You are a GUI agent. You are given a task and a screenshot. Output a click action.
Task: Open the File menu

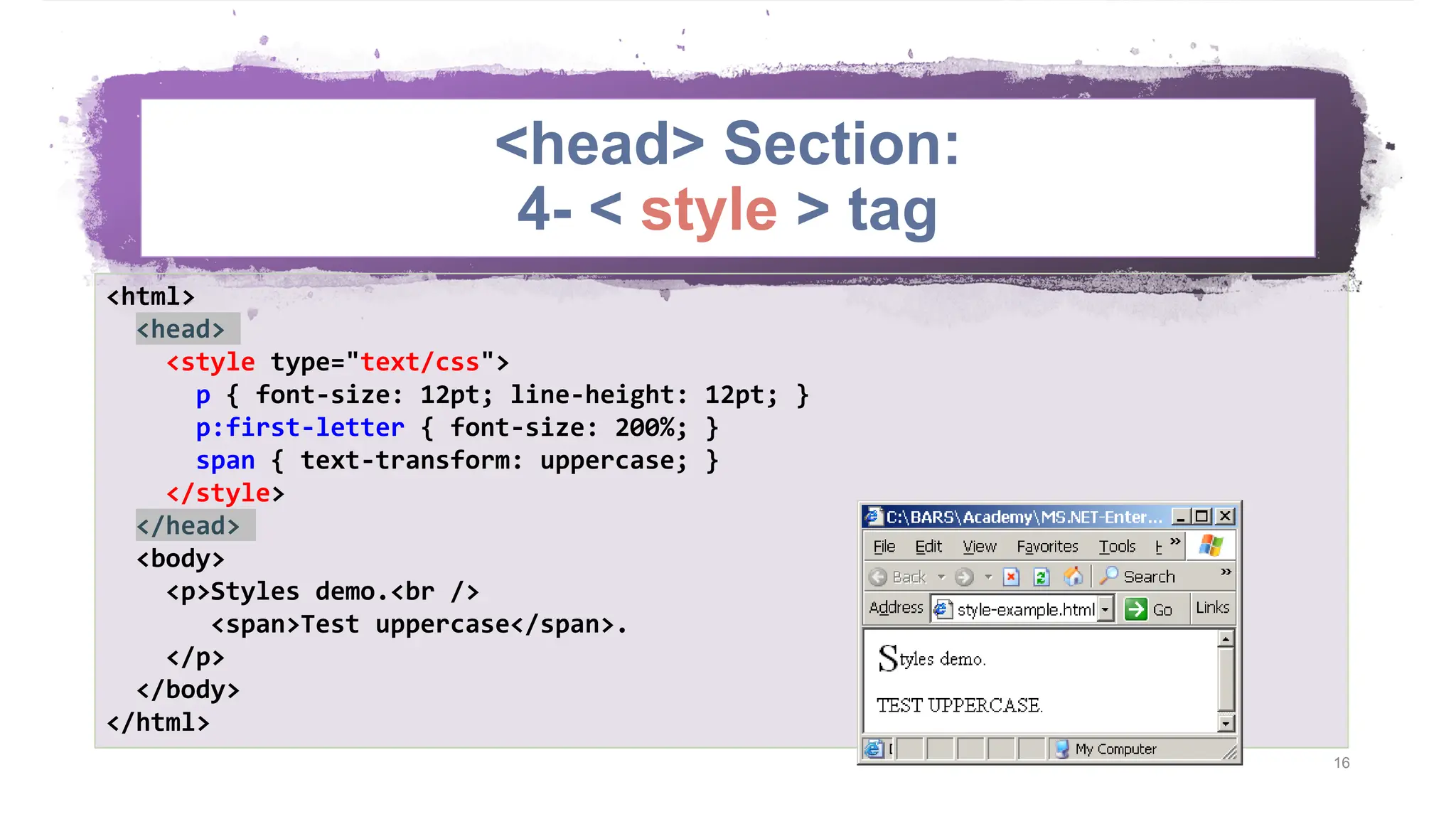tap(884, 546)
